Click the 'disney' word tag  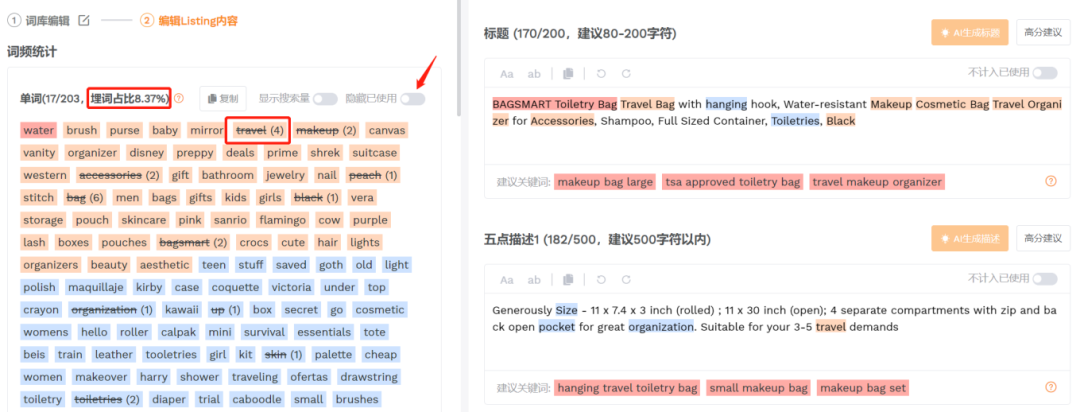(x=145, y=152)
